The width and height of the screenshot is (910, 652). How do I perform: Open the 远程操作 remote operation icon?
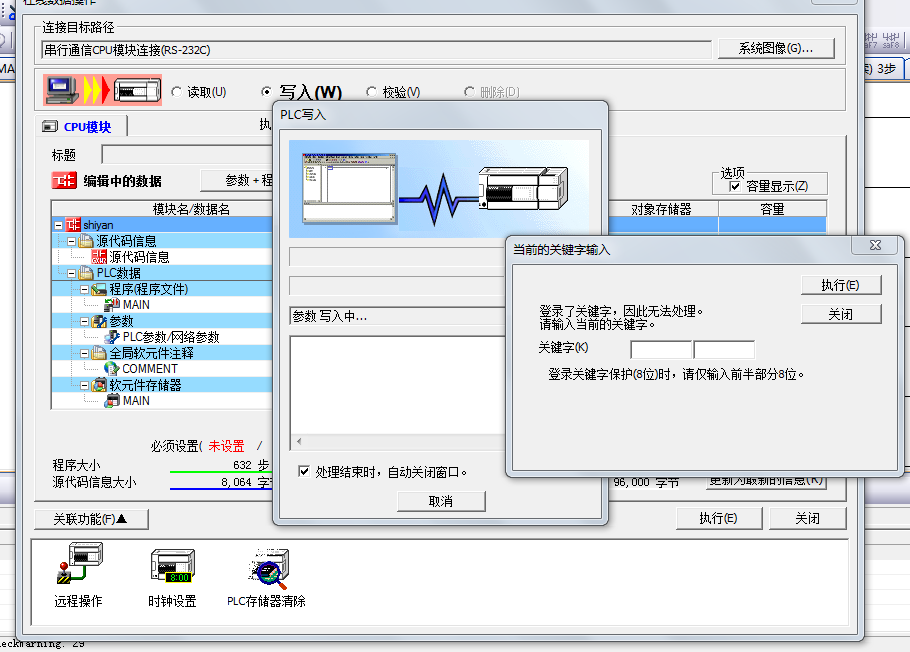coord(78,570)
